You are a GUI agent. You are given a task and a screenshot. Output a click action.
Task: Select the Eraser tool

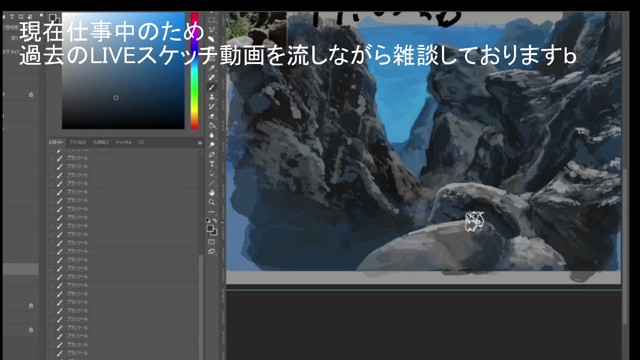pos(212,116)
